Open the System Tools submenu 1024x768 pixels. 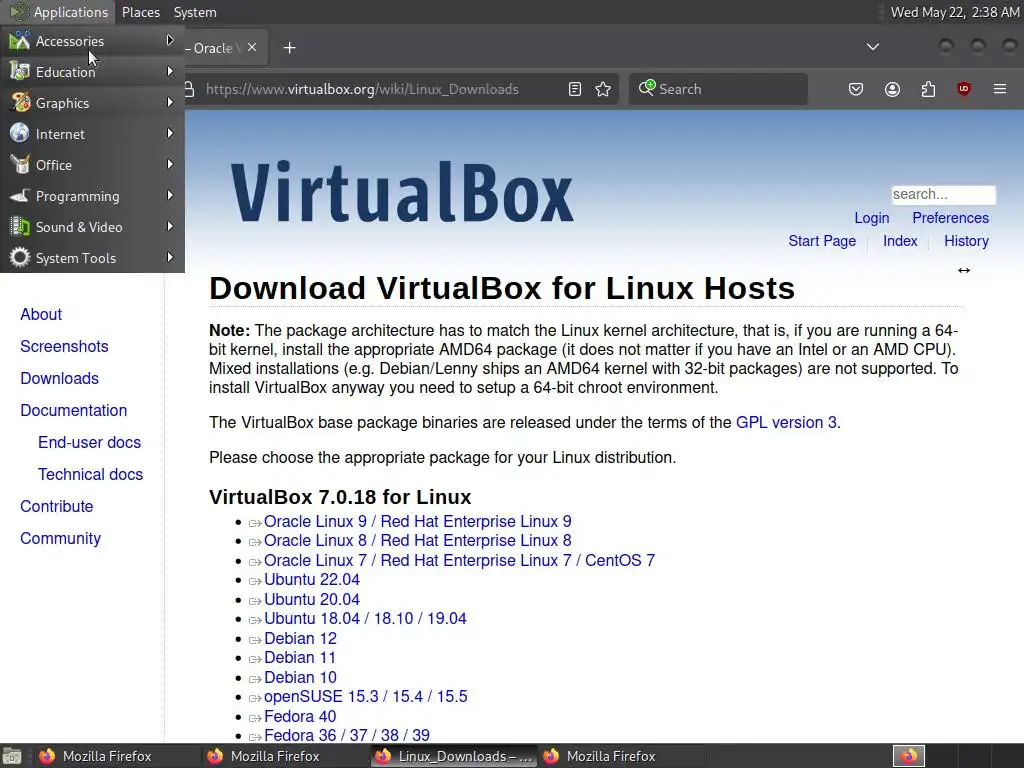coord(92,258)
